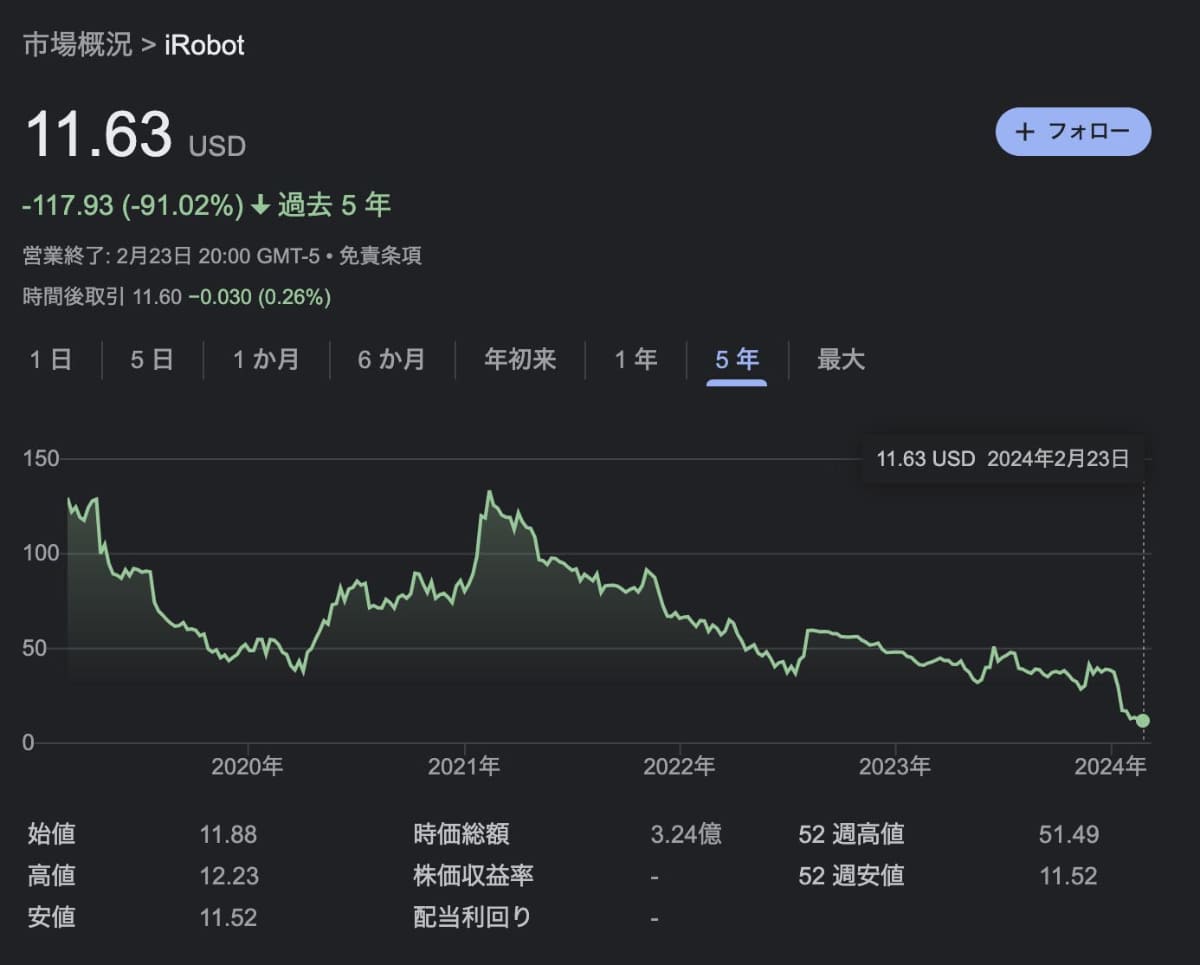Image resolution: width=1200 pixels, height=965 pixels.
Task: Click the iRobot title in breadcrumb
Action: coord(204,45)
